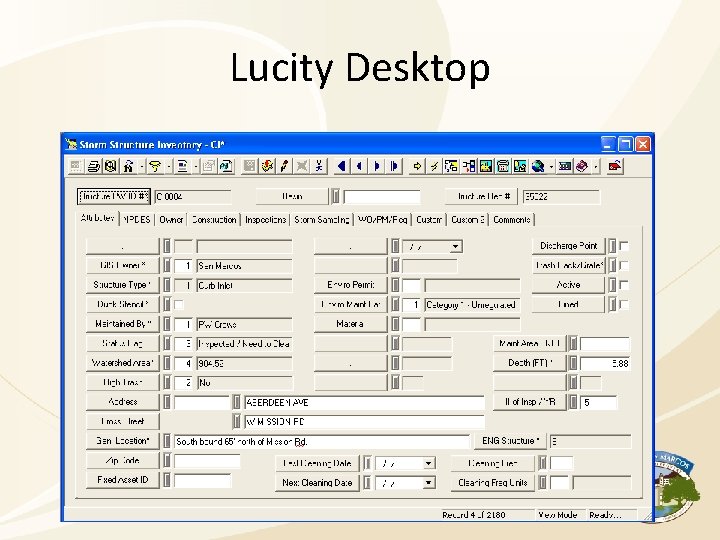This screenshot has height=540, width=720.
Task: Click the Maintained By label button
Action: [123, 324]
